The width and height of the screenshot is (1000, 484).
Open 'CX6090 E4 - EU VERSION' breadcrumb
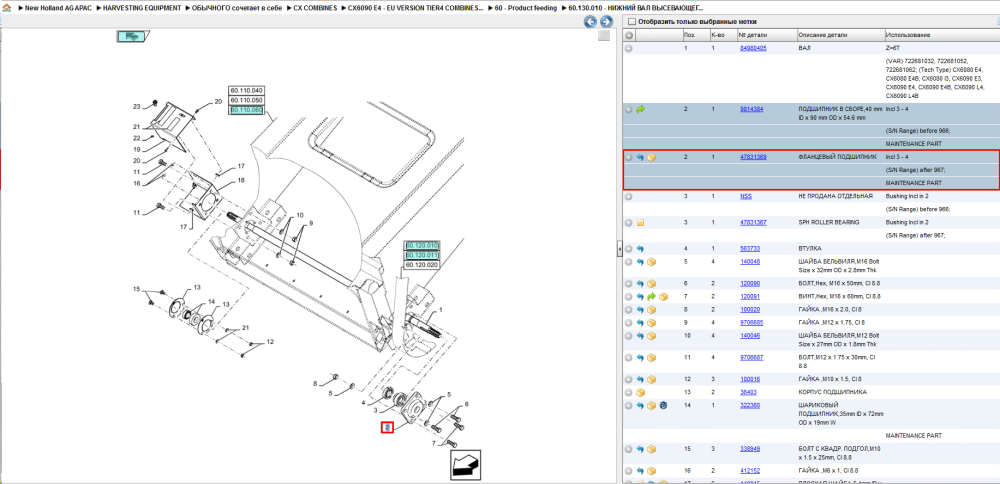pos(415,8)
